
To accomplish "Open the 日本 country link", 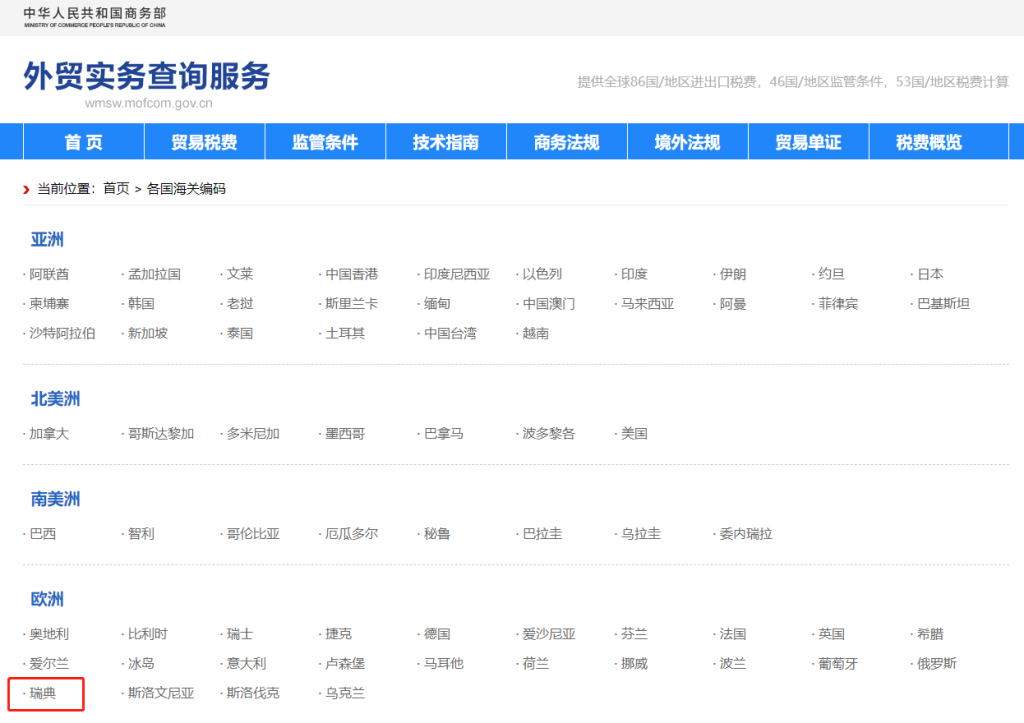I will (930, 274).
